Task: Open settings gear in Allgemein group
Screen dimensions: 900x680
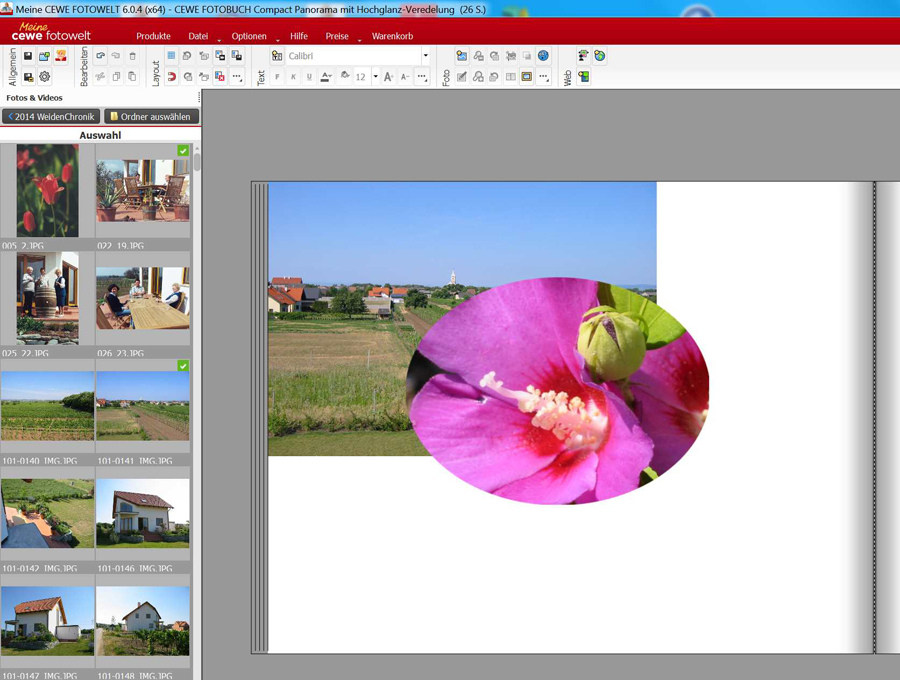Action: pyautogui.click(x=45, y=77)
